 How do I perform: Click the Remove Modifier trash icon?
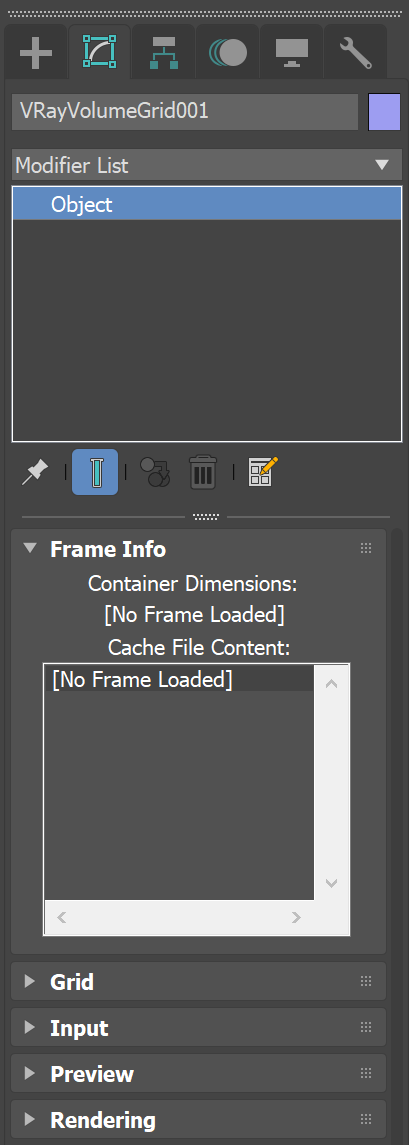(203, 472)
